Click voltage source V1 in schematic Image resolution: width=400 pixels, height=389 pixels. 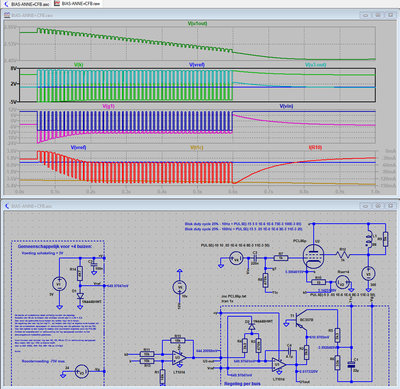[59, 284]
